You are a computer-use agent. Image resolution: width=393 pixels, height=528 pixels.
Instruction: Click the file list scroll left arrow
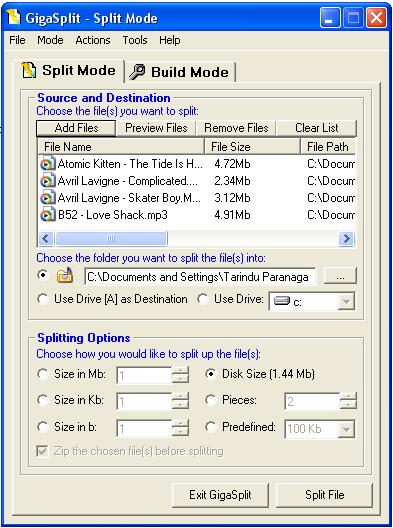click(46, 239)
